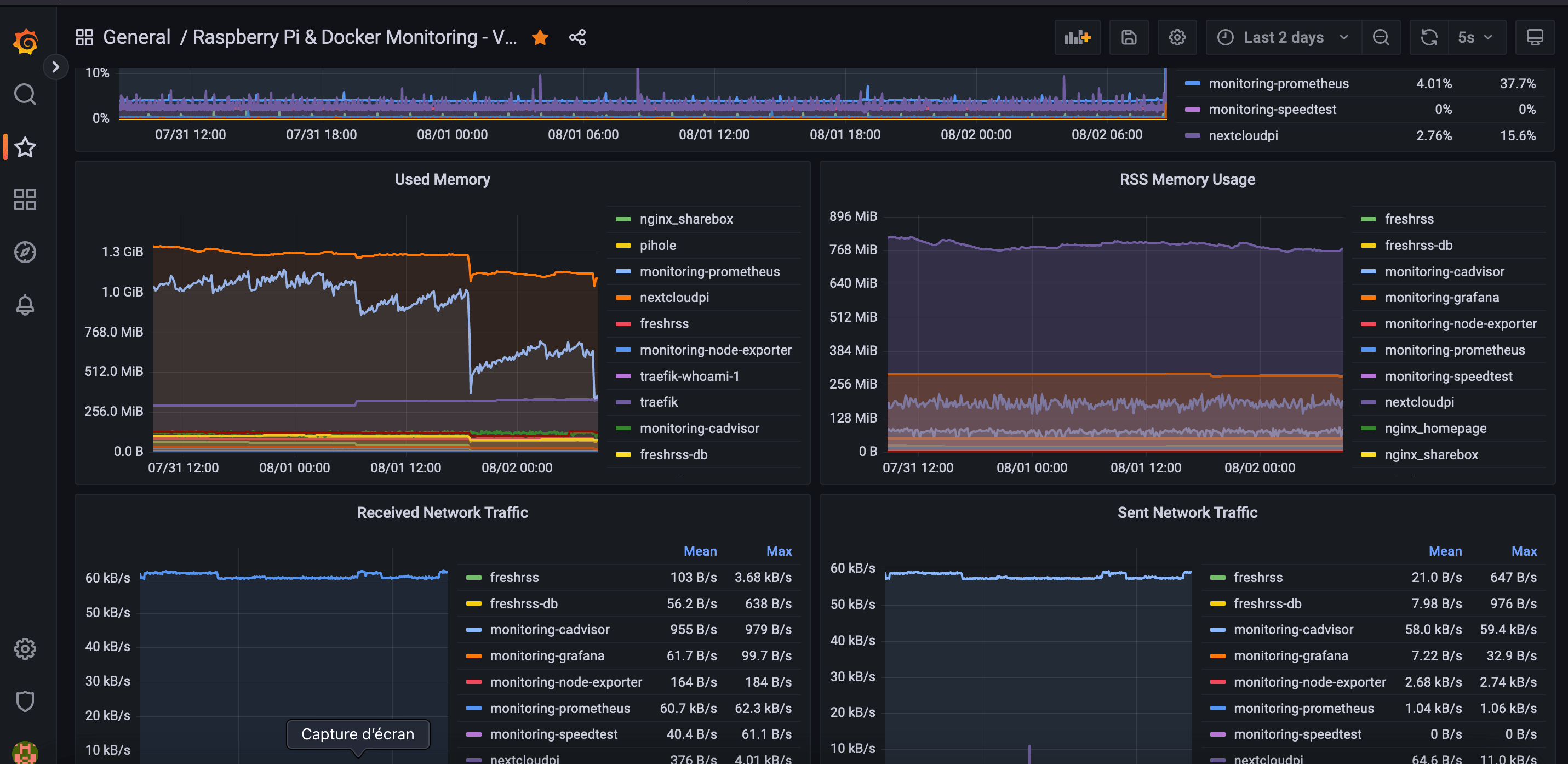
Task: Open the search dashboards icon
Action: click(x=25, y=94)
